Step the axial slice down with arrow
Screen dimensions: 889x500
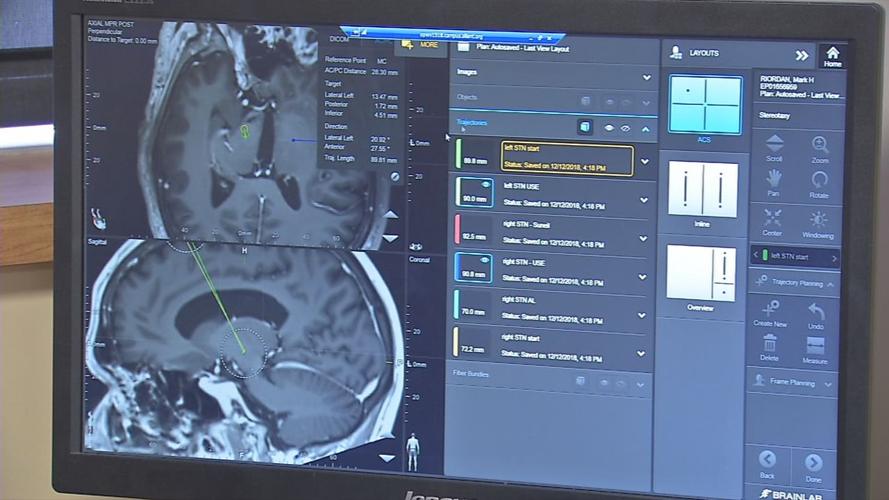point(390,238)
